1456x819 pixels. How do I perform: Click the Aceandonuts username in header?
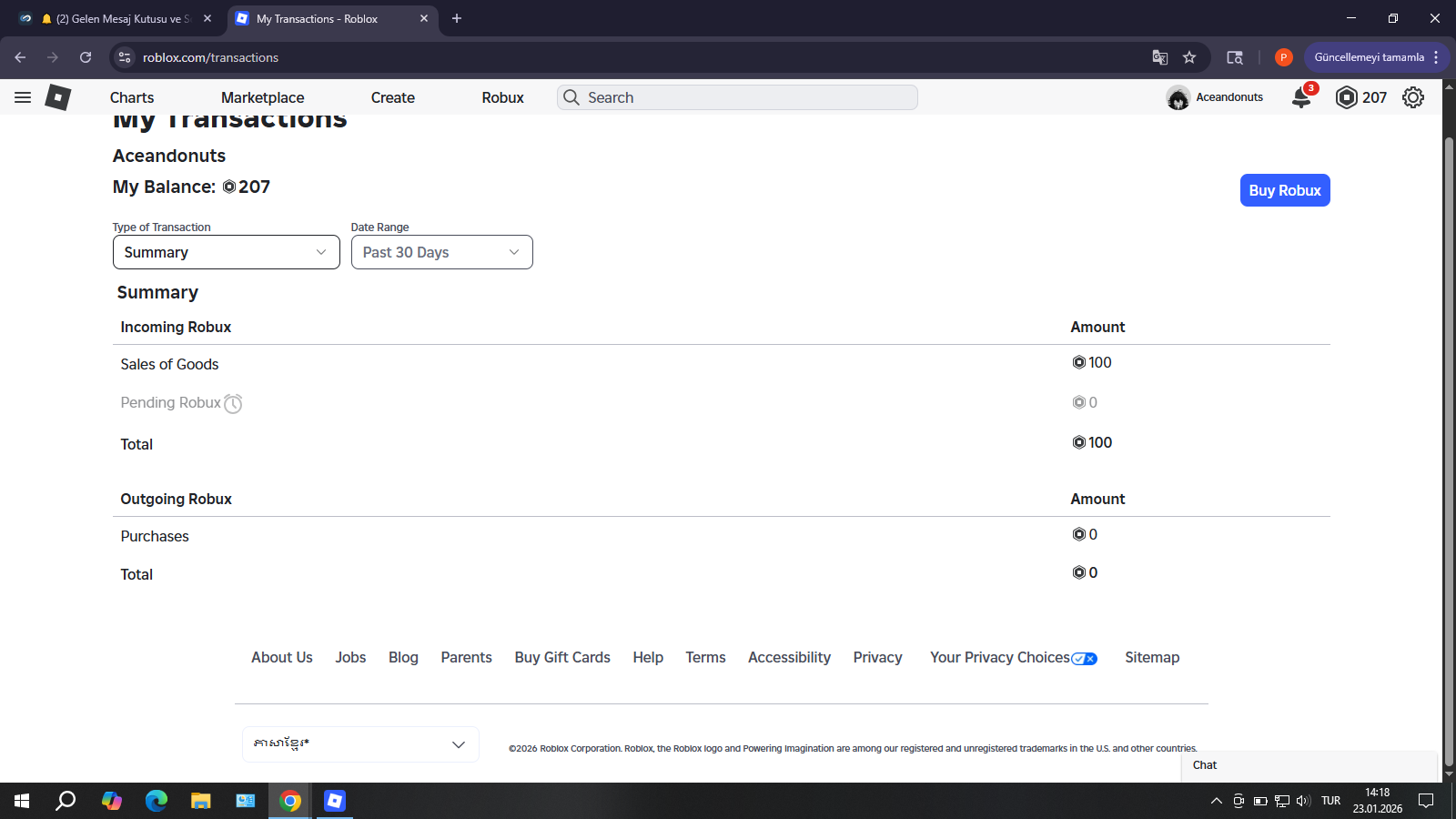click(x=1229, y=97)
